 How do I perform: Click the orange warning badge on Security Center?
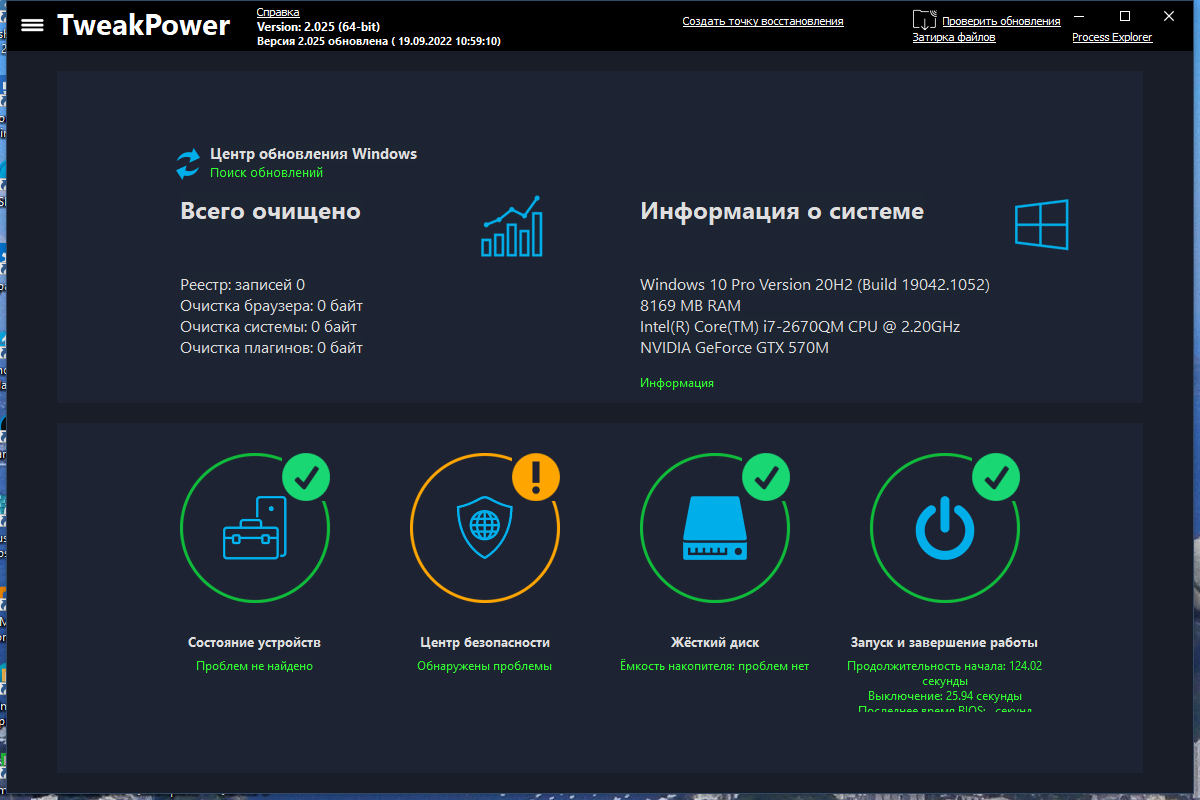[x=537, y=476]
